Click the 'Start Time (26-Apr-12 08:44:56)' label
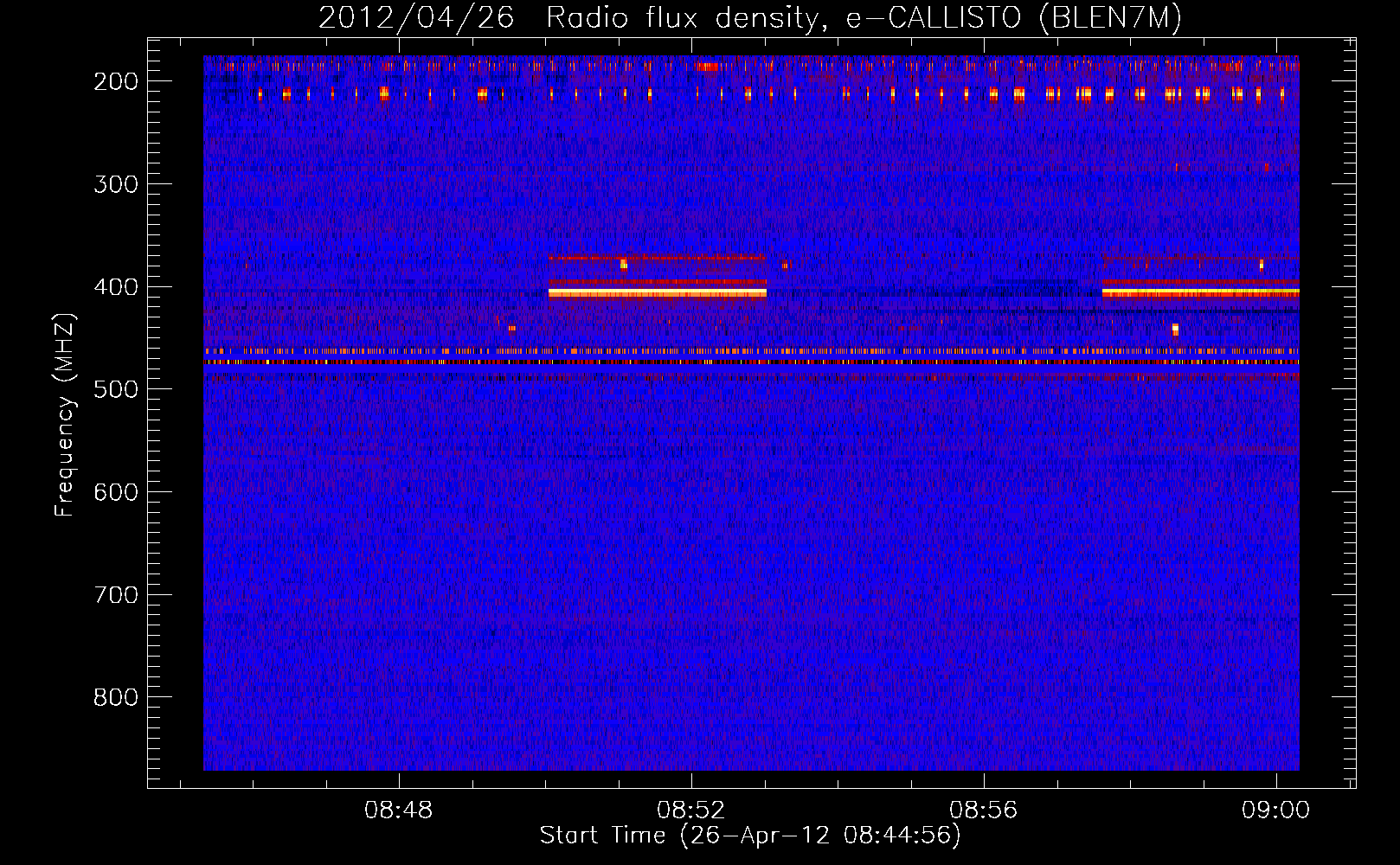 click(750, 836)
